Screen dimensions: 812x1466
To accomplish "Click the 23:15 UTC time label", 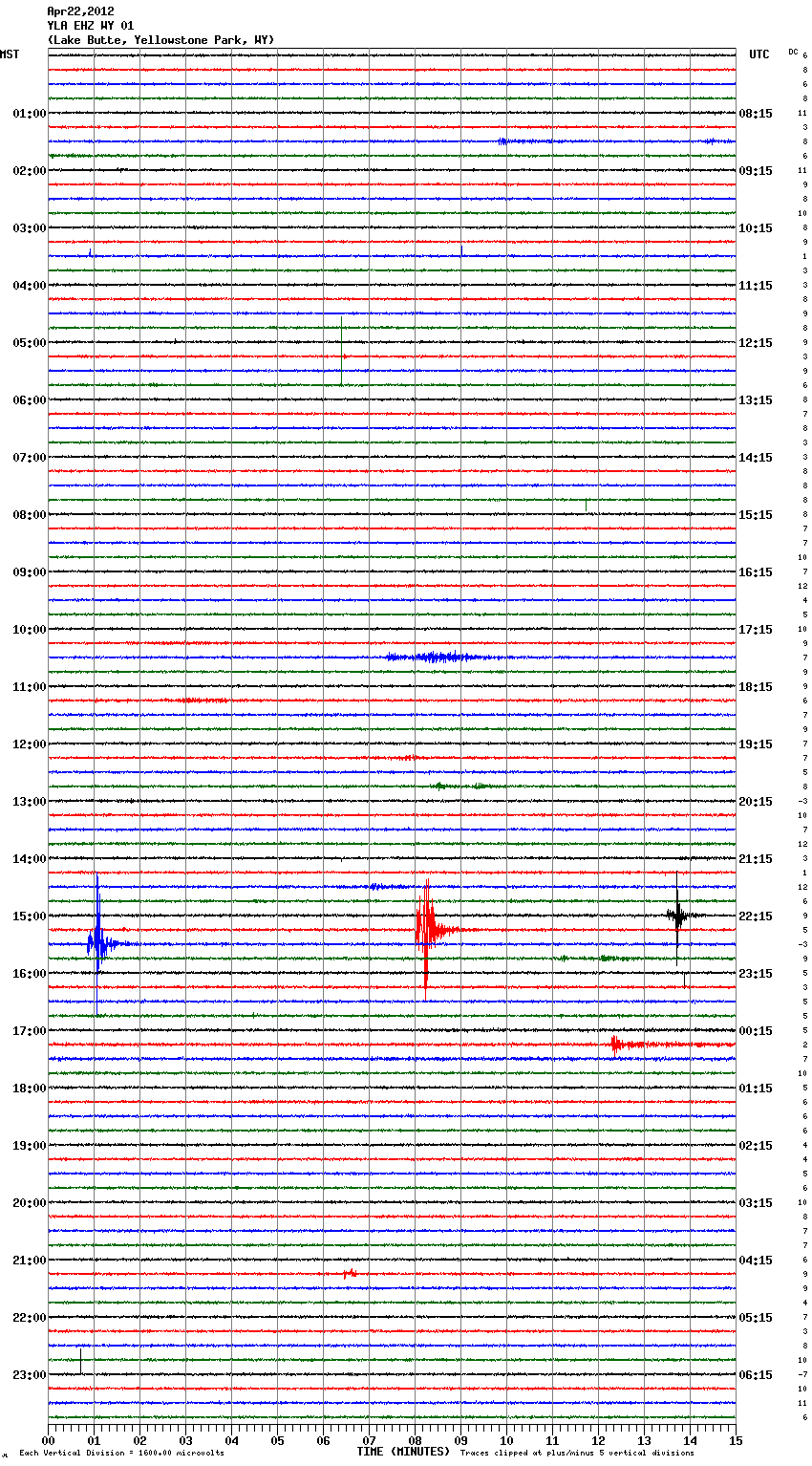I will coord(756,974).
